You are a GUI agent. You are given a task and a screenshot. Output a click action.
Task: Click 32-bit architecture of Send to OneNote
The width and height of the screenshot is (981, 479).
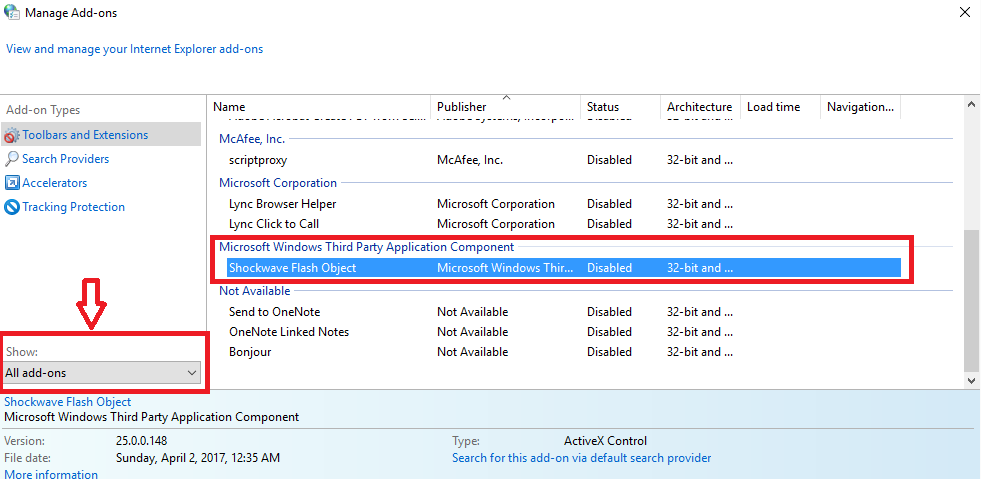700,311
